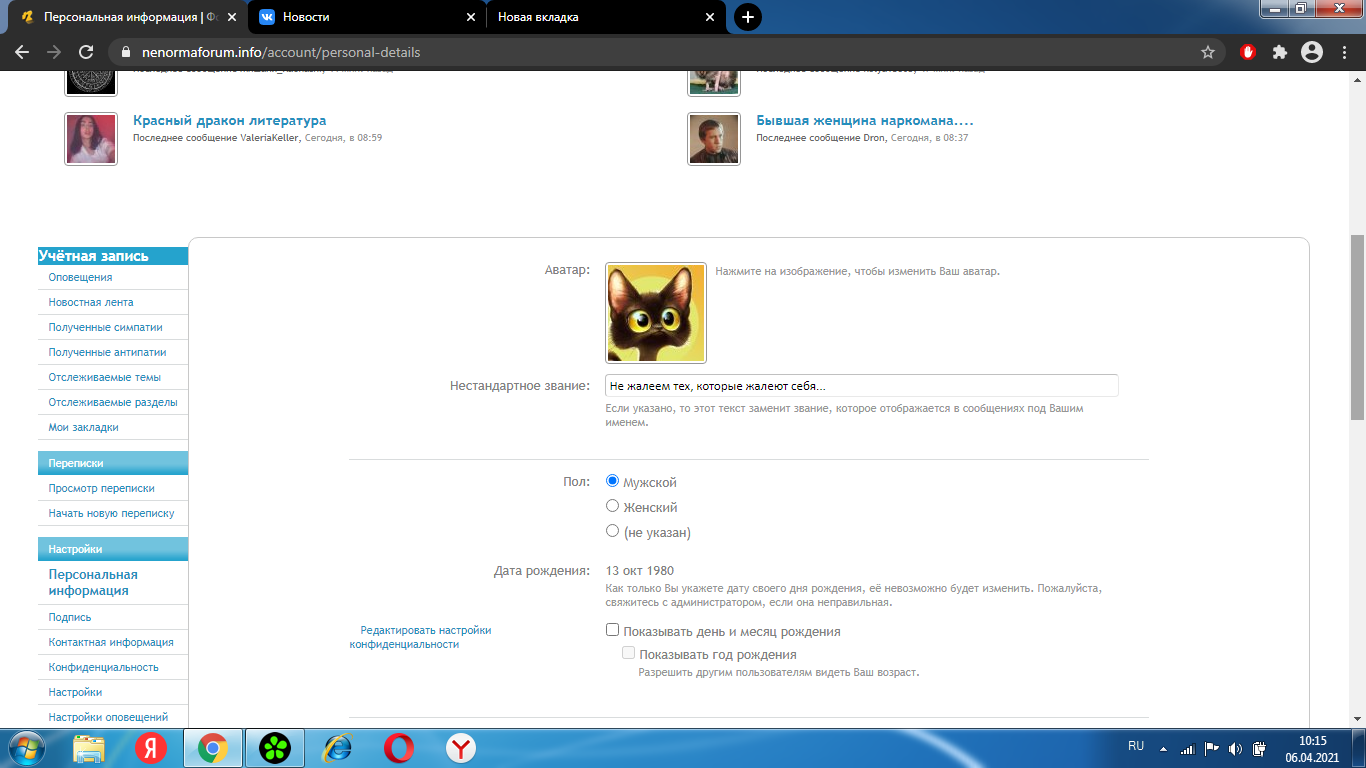Switch to the Новая вкладка tab

600,17
